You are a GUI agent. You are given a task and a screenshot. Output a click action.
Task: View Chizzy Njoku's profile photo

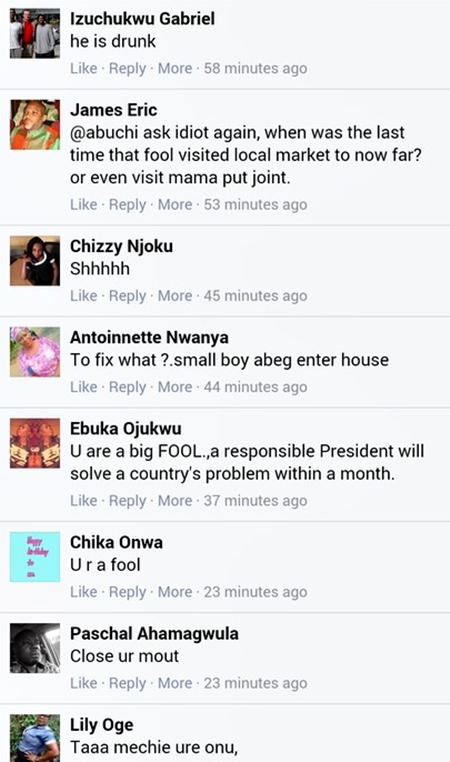tap(35, 261)
